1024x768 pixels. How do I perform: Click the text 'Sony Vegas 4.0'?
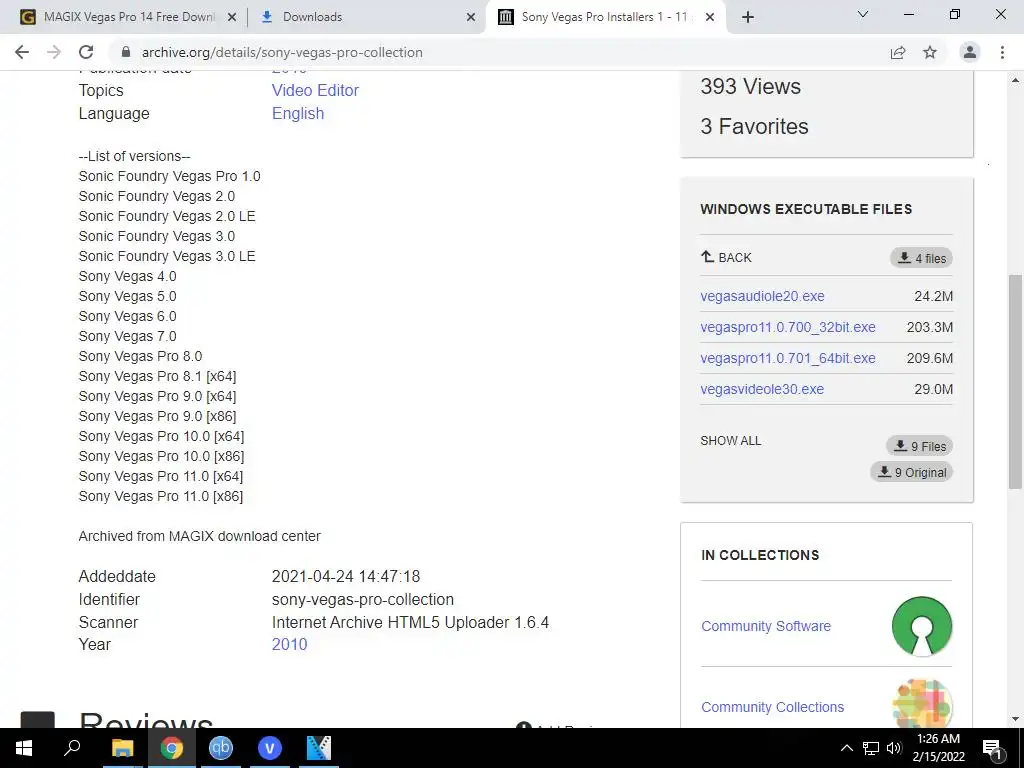127,276
